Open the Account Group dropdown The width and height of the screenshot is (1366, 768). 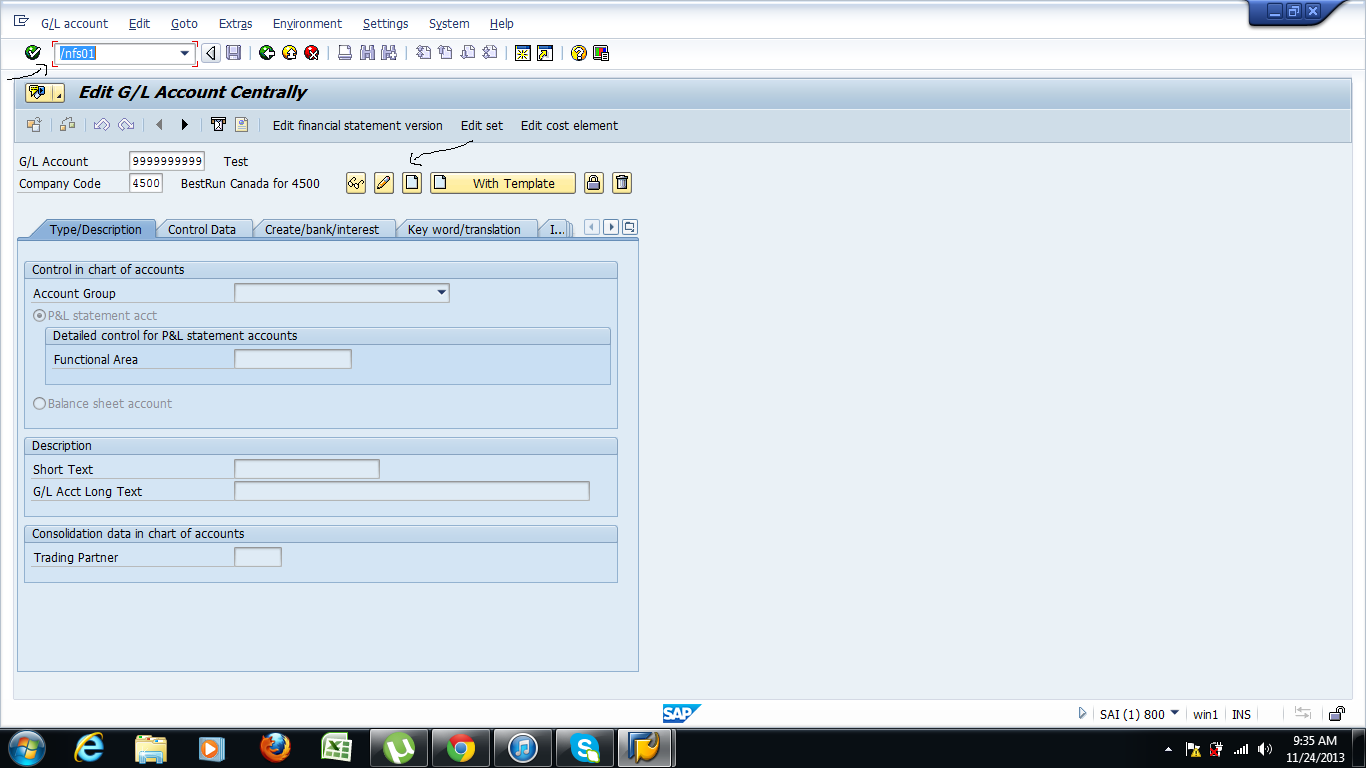point(442,292)
